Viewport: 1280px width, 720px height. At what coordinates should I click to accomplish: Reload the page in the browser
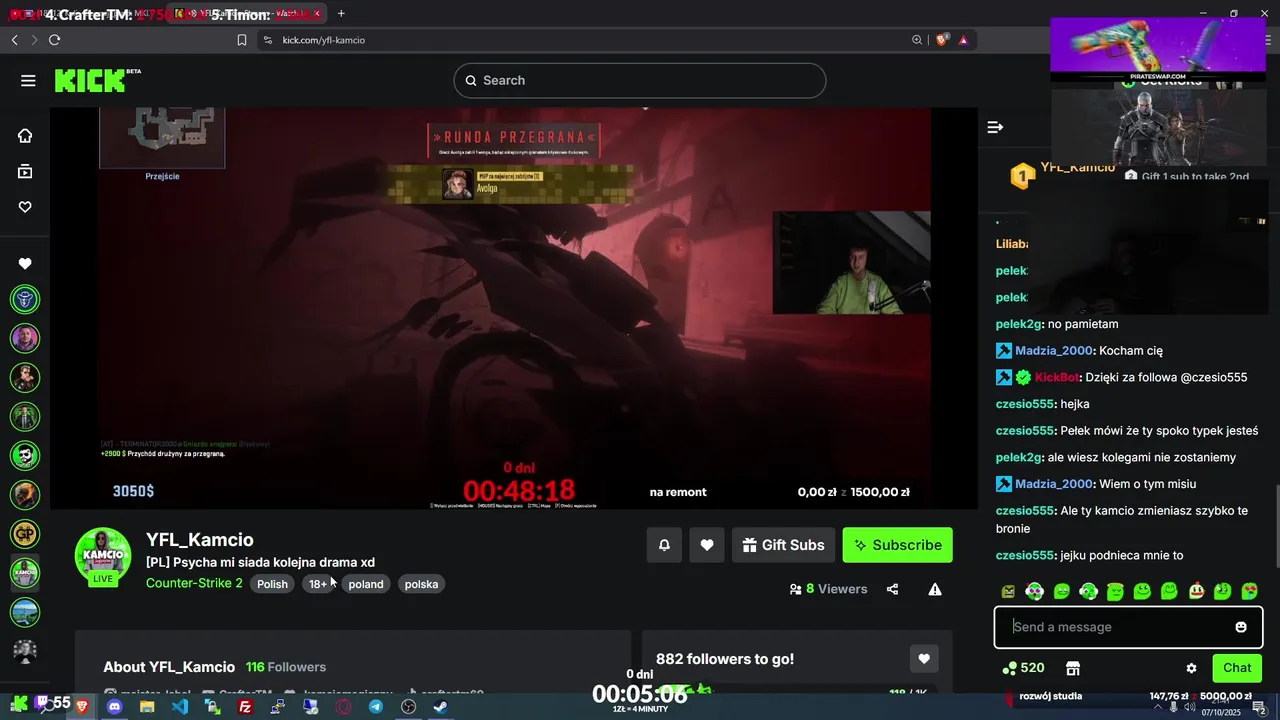54,40
